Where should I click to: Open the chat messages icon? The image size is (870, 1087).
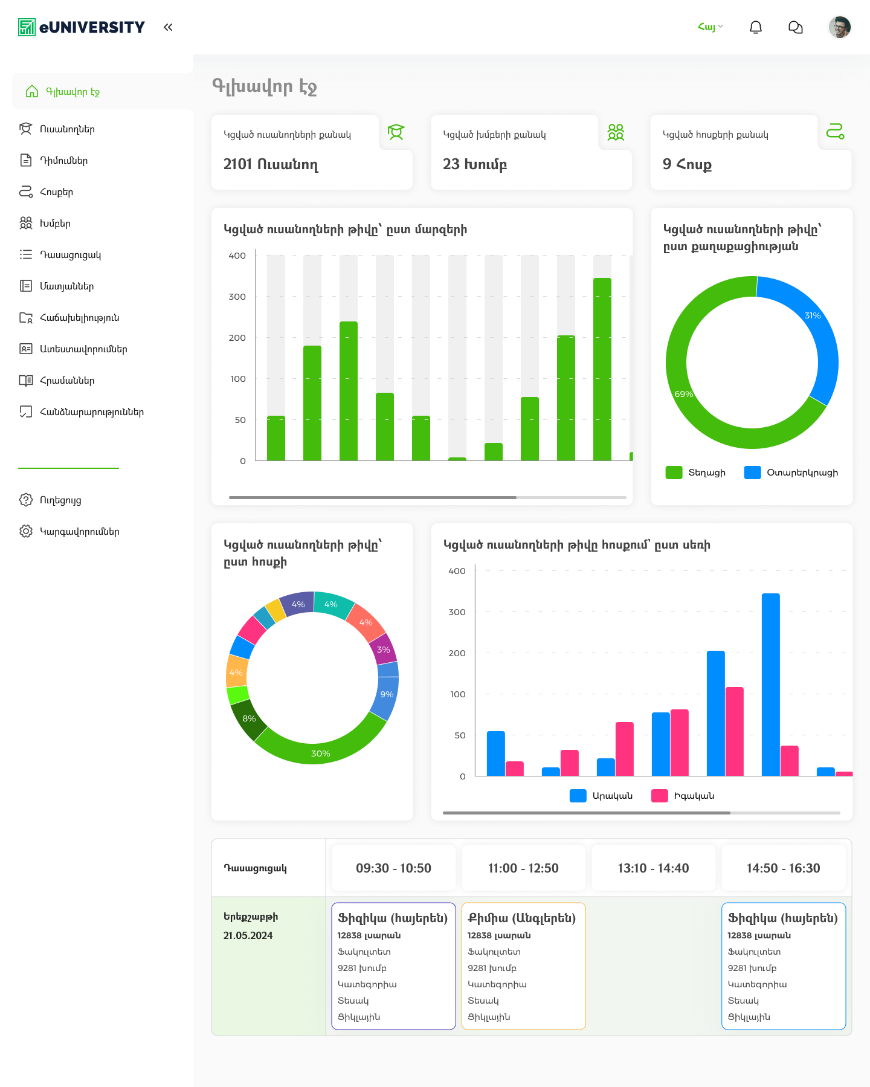coord(795,27)
